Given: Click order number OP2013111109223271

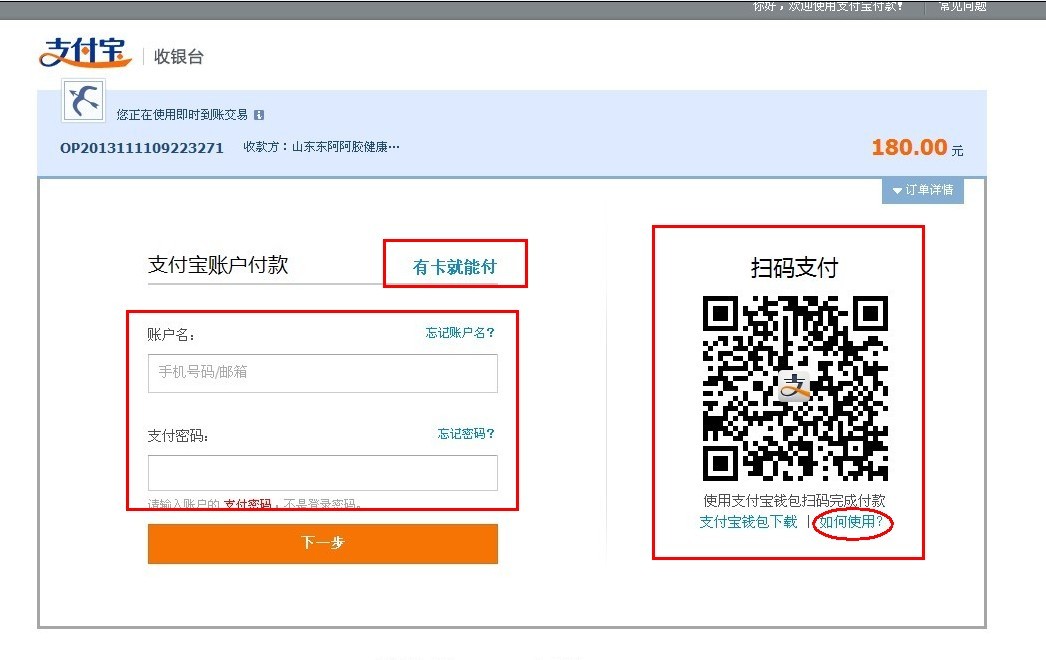Looking at the screenshot, I should click(x=142, y=148).
